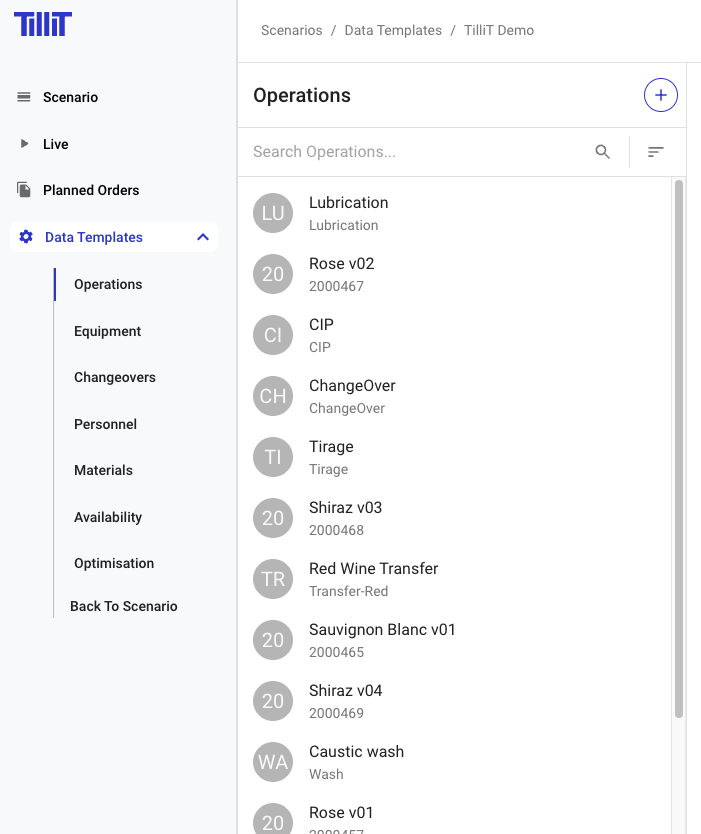
Task: Select Materials in the sidebar
Action: pos(103,470)
